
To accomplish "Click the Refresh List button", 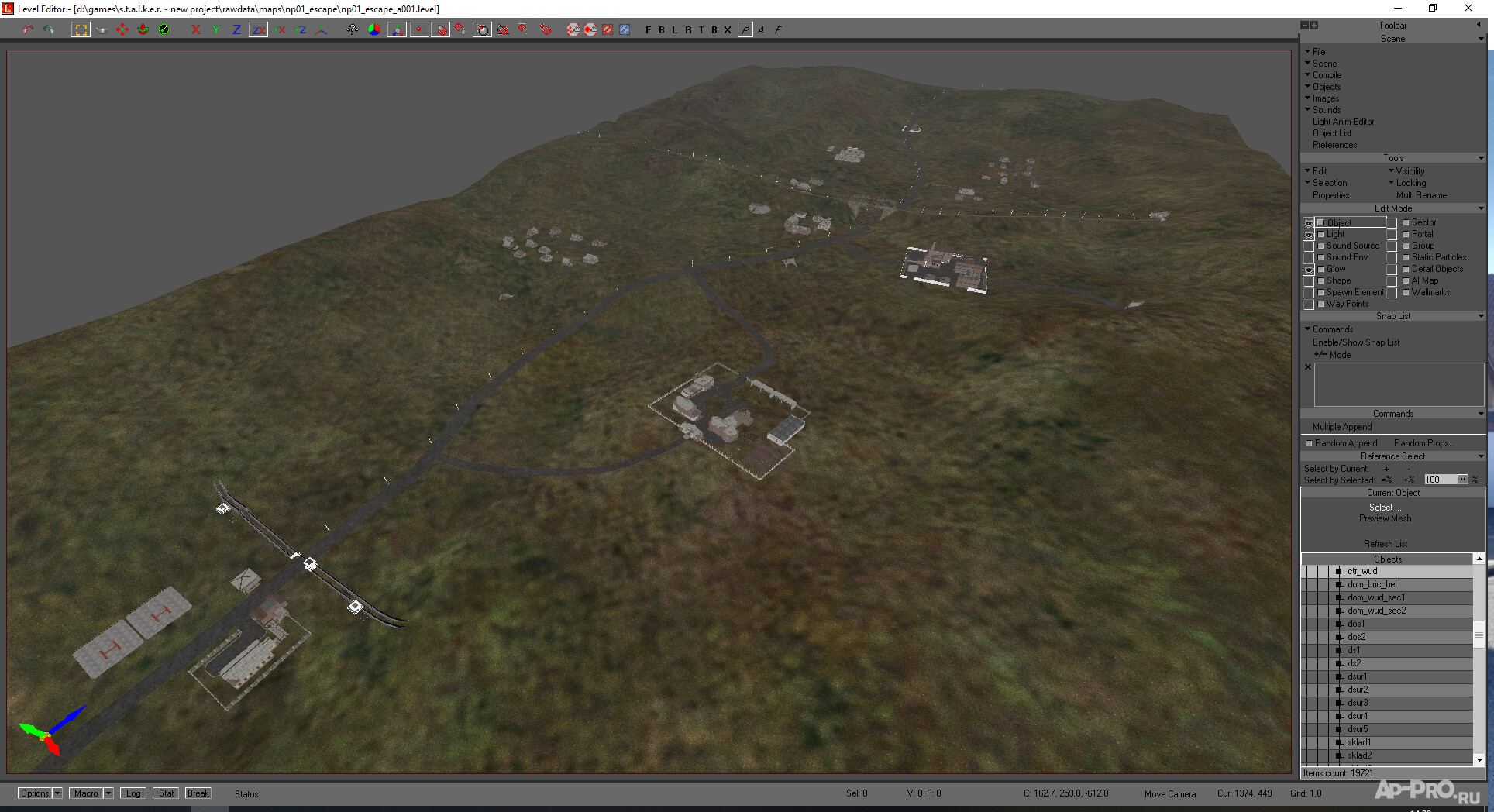I will click(x=1386, y=544).
